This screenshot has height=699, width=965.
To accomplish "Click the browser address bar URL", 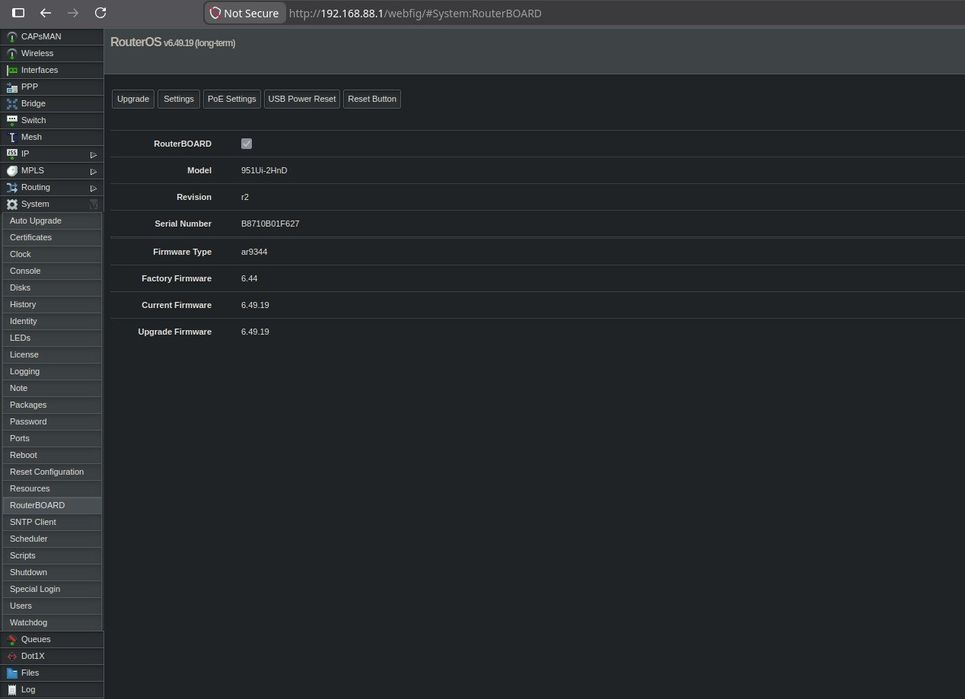I will point(415,14).
